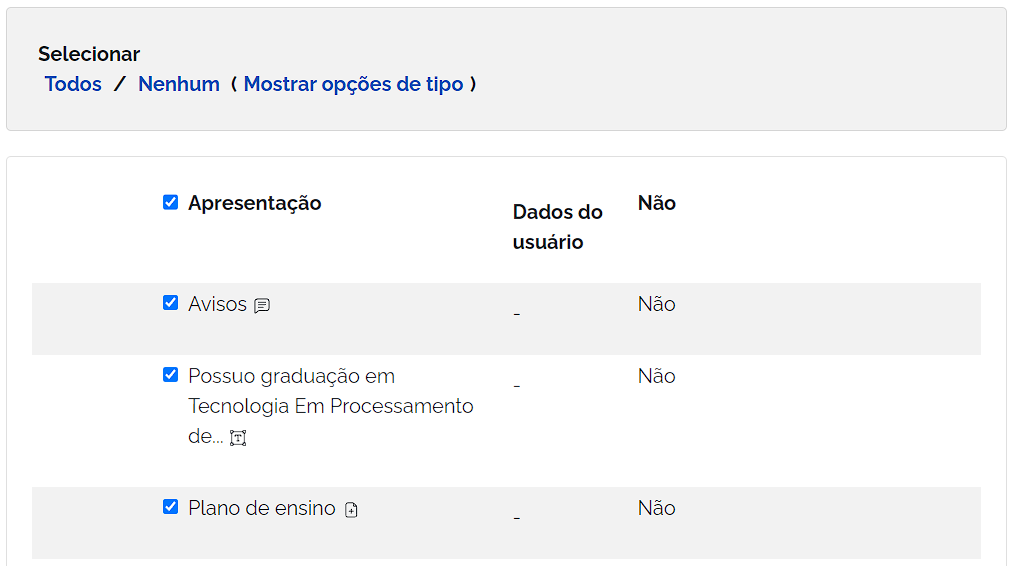Uncheck the Apresentação section checkbox
Screen dimensions: 1021x566
[170, 202]
